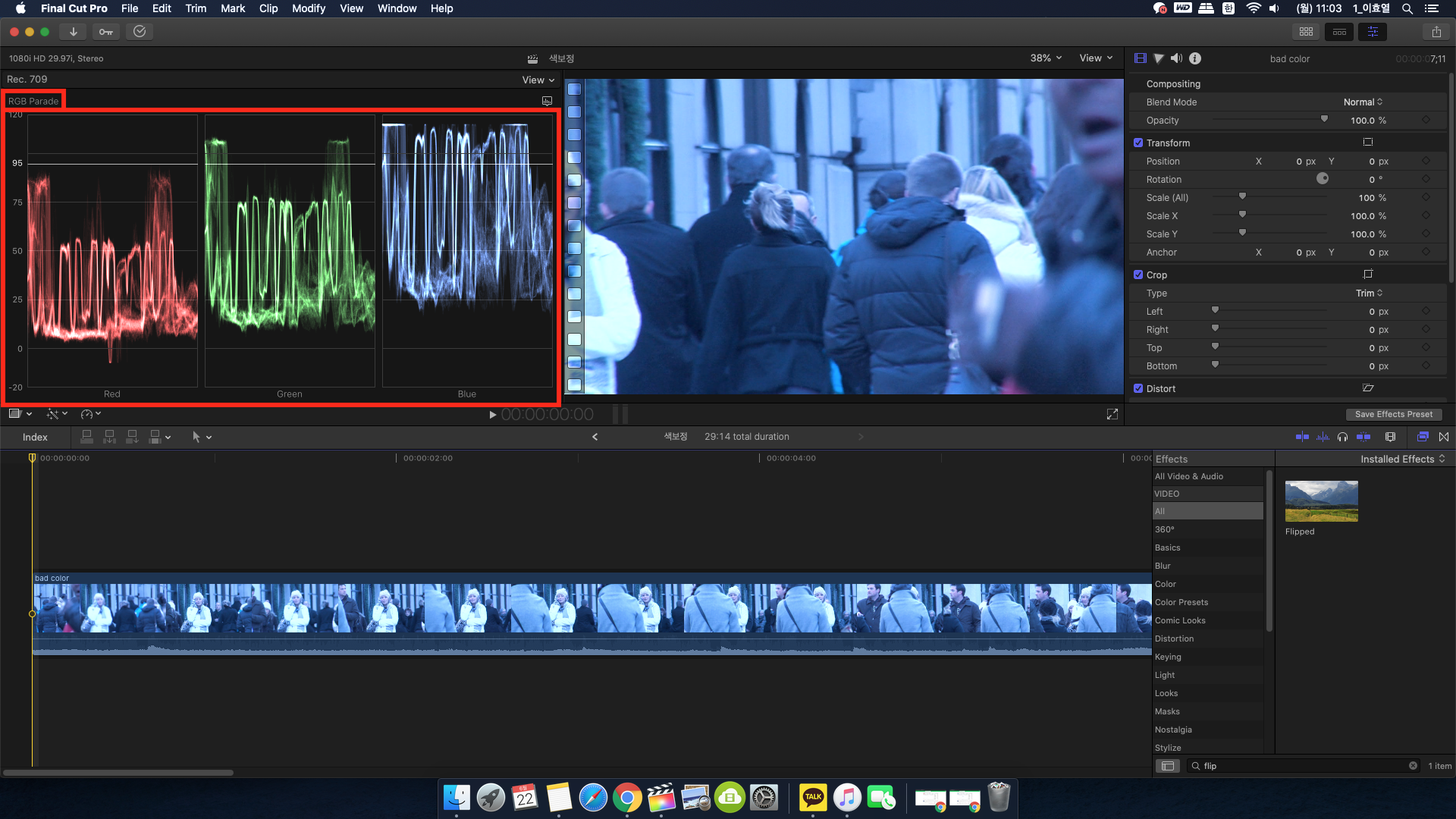Open the Keyword Editor key icon
This screenshot has height=819, width=1456.
coord(106,32)
